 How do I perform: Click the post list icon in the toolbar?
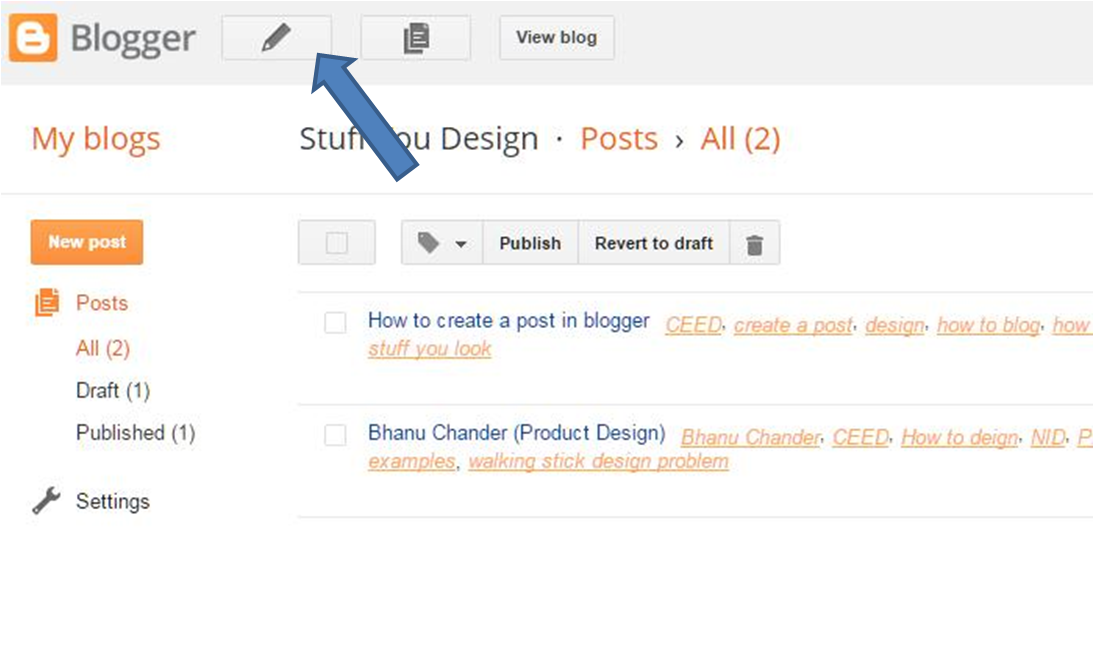pyautogui.click(x=416, y=37)
